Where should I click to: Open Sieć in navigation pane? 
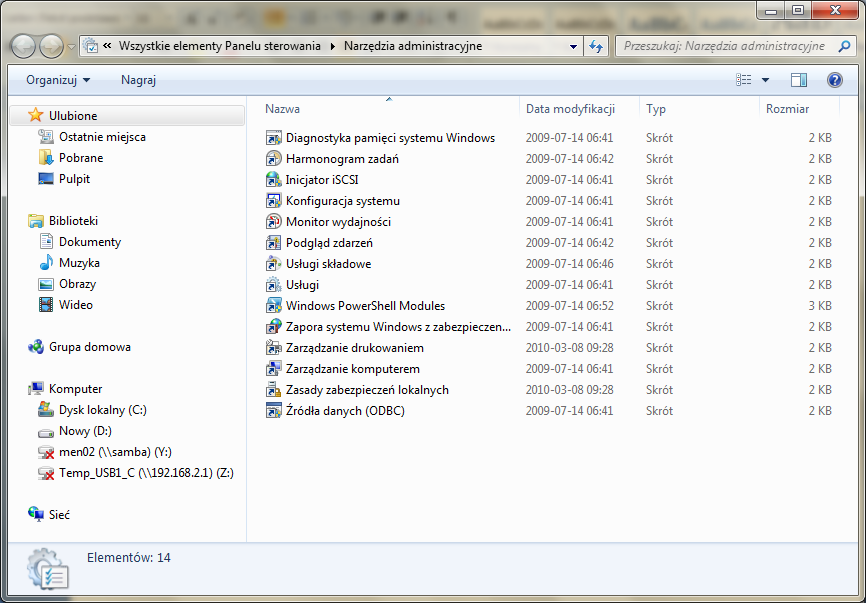click(59, 515)
